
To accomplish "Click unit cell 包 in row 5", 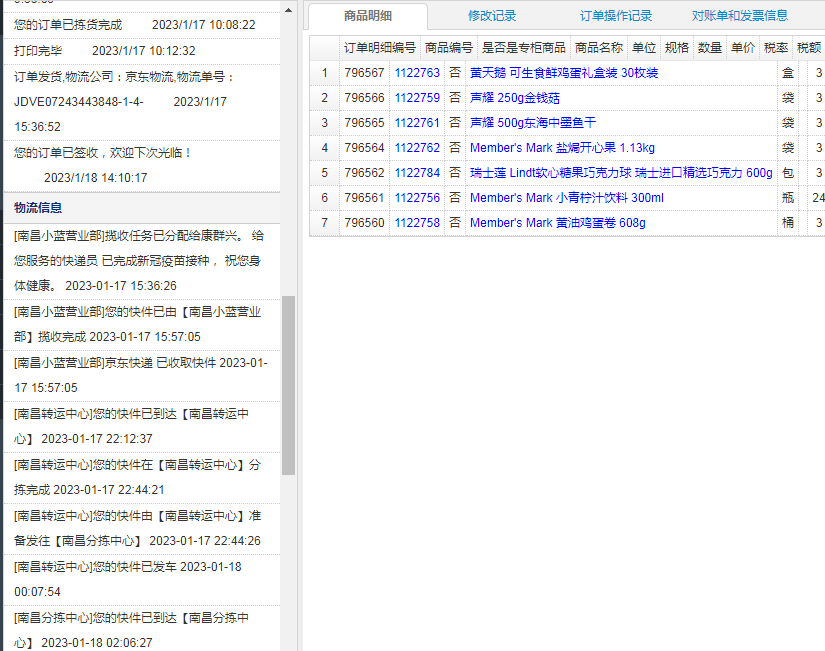I will [x=788, y=173].
